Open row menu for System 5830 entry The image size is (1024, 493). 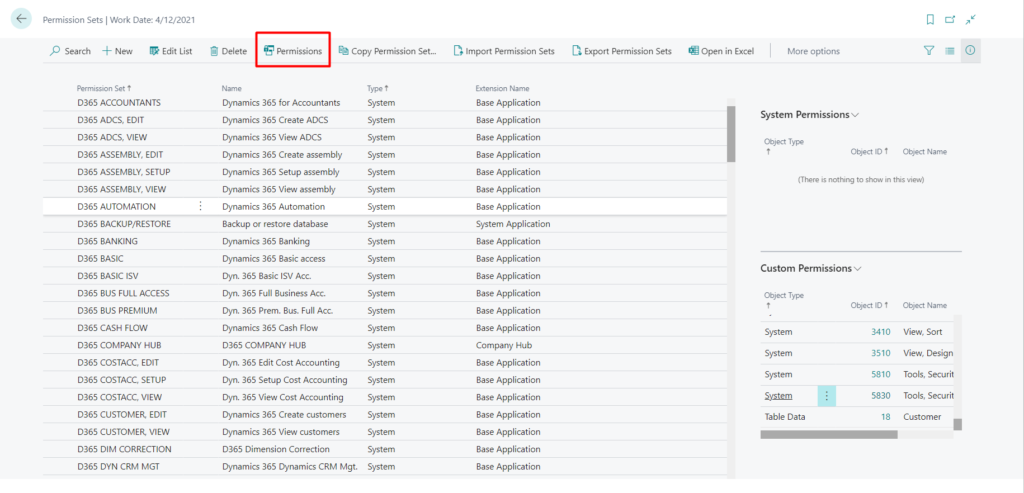point(827,396)
